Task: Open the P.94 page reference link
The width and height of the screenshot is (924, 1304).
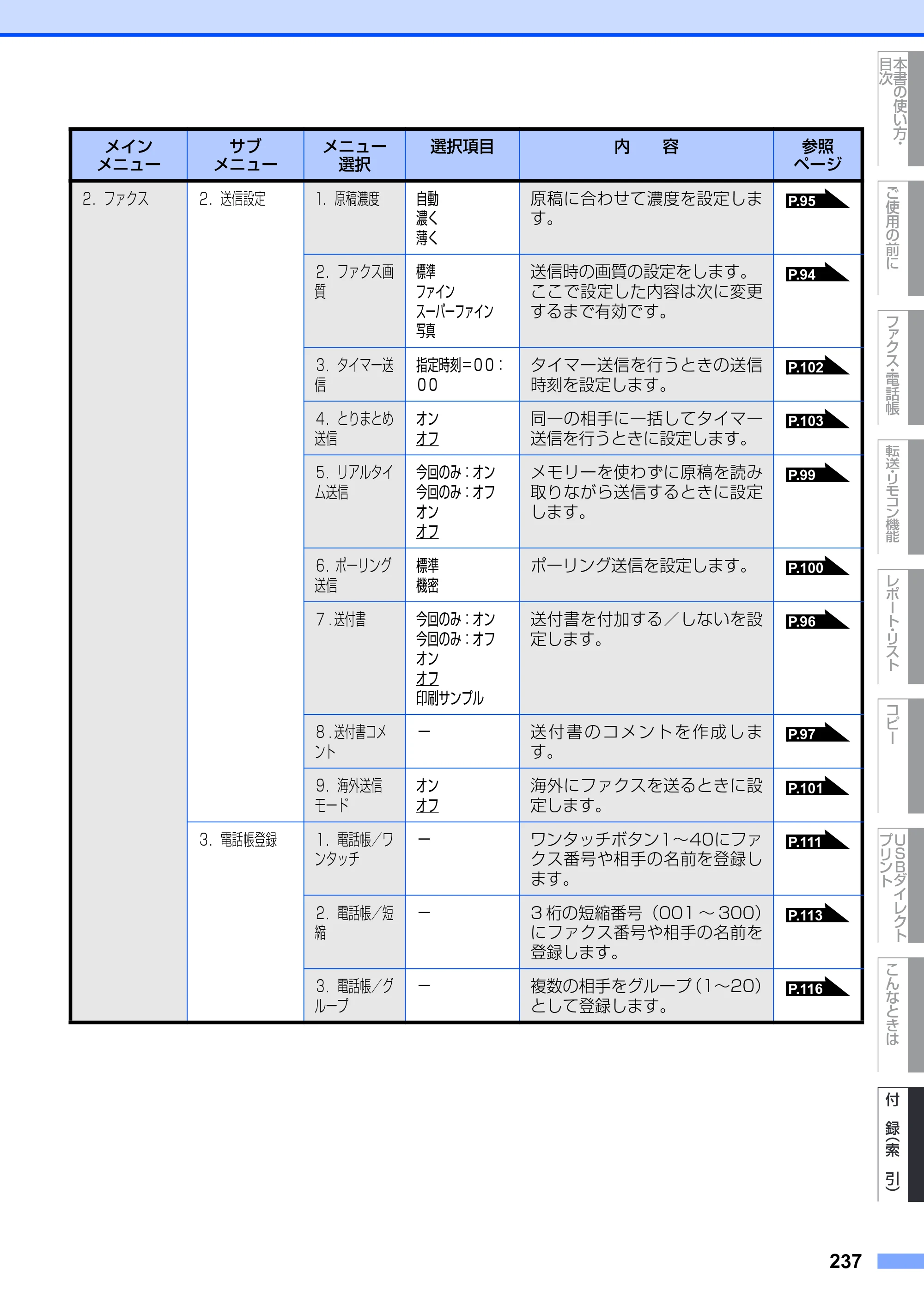Action: (816, 273)
